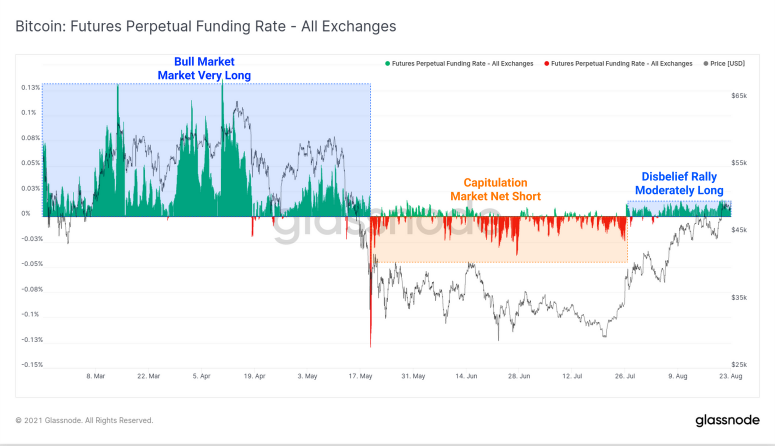Click the 23. Aug date on x-axis

coord(731,376)
